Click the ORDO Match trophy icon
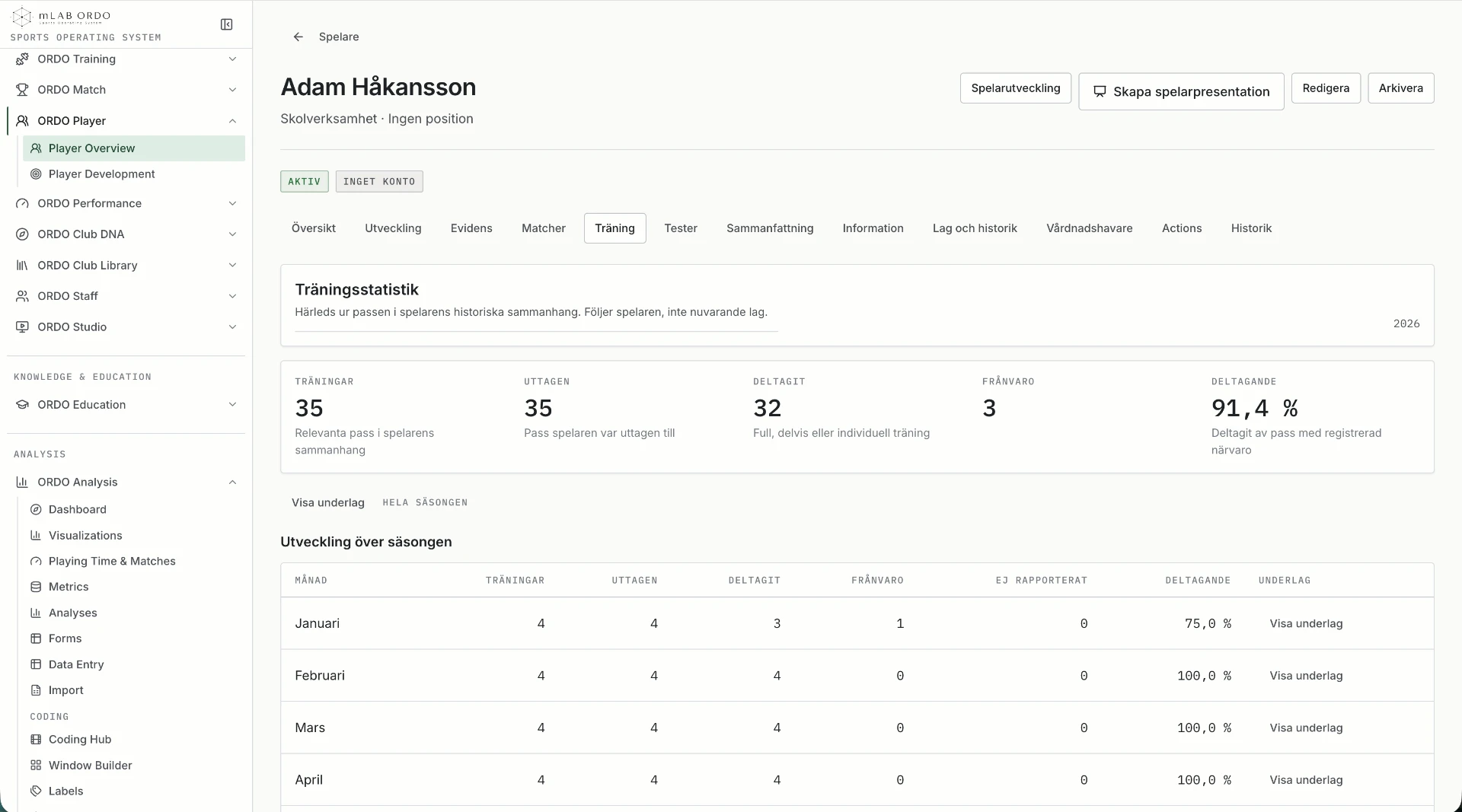 pyautogui.click(x=23, y=90)
